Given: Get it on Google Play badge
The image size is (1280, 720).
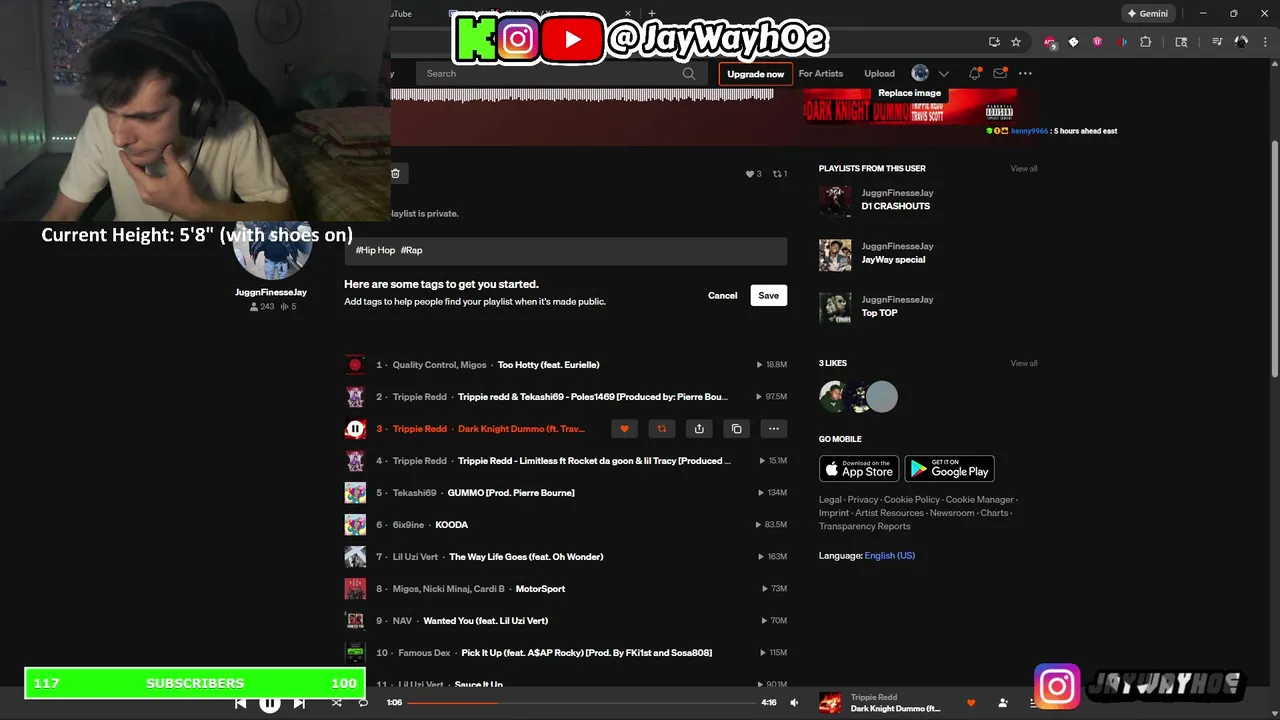Looking at the screenshot, I should [x=949, y=468].
